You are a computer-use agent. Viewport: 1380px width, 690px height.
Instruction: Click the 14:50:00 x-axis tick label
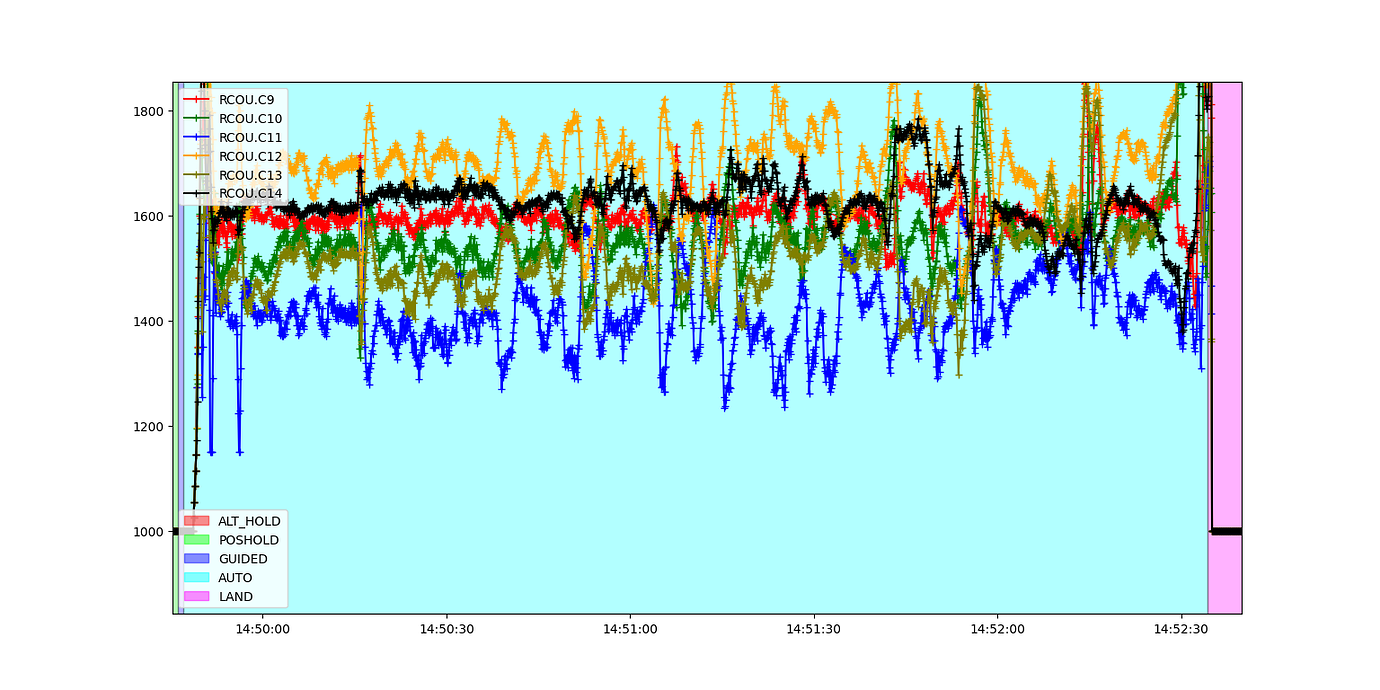(262, 629)
